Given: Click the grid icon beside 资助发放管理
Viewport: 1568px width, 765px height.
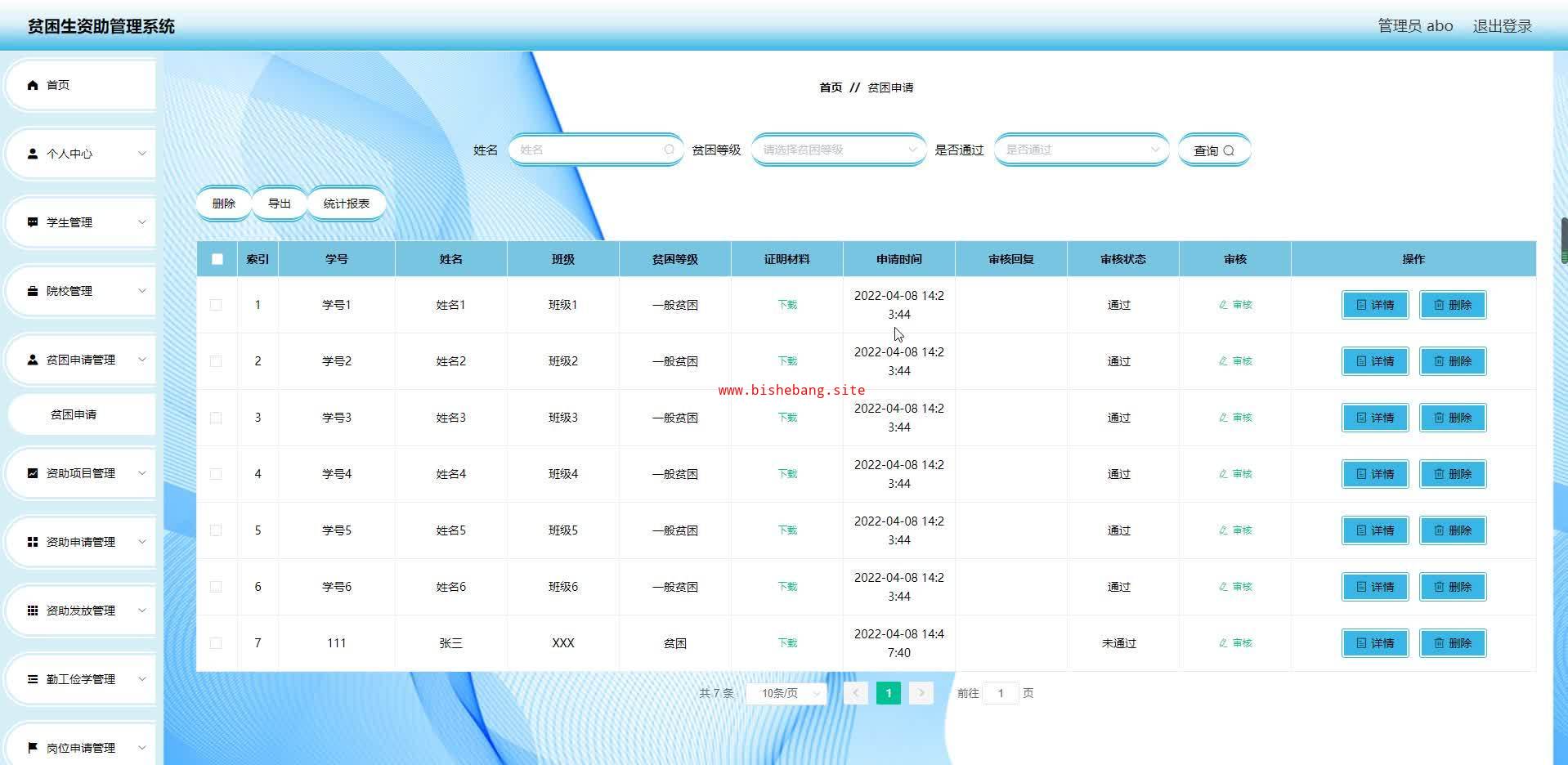Looking at the screenshot, I should tap(33, 611).
